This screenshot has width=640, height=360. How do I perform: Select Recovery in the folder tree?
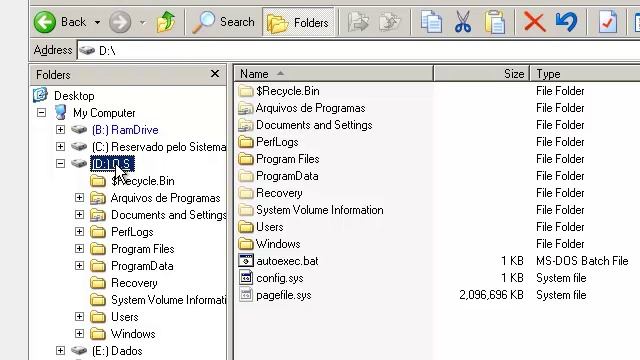[134, 283]
